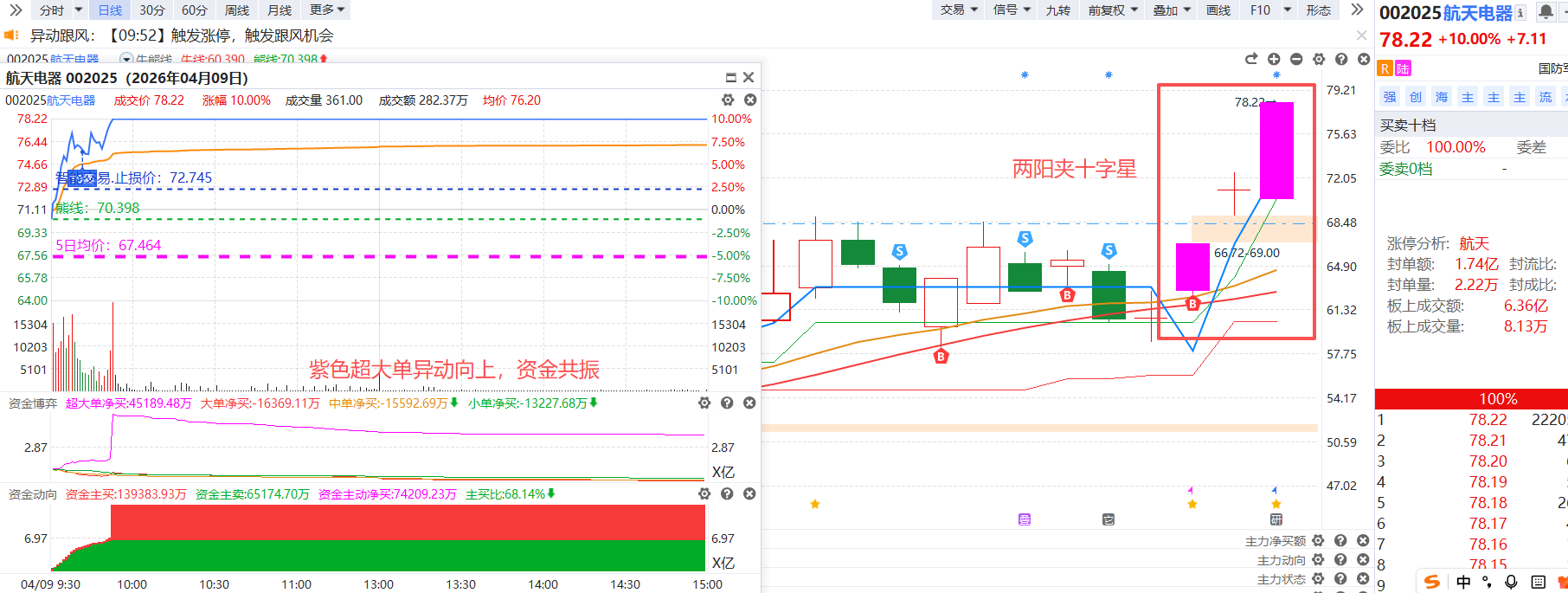
Task: Switch to the 周线 weekly chart tab
Action: (x=237, y=10)
